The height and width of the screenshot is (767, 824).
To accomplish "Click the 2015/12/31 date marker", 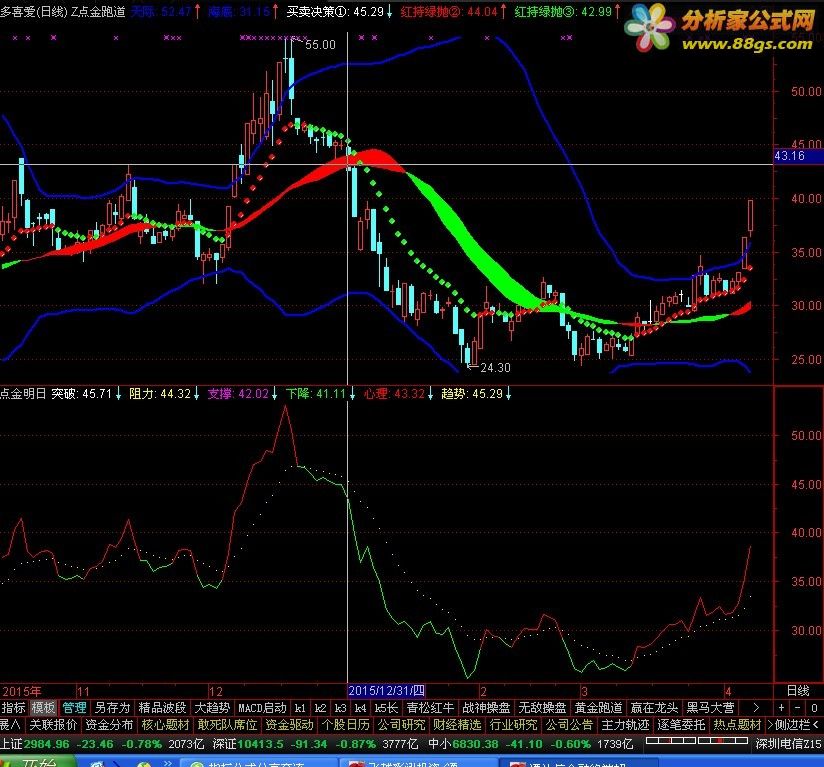I will click(x=386, y=690).
